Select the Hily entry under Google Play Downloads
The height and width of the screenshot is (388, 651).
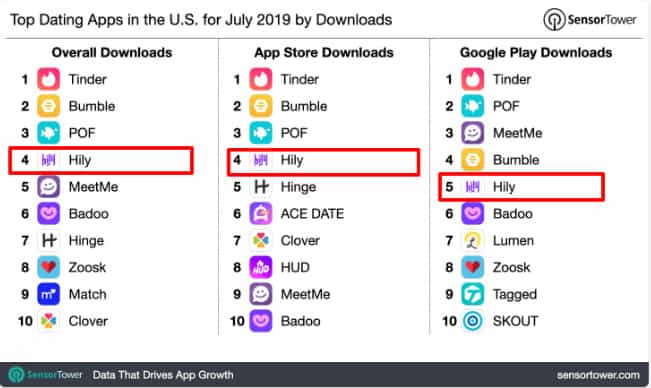point(521,187)
